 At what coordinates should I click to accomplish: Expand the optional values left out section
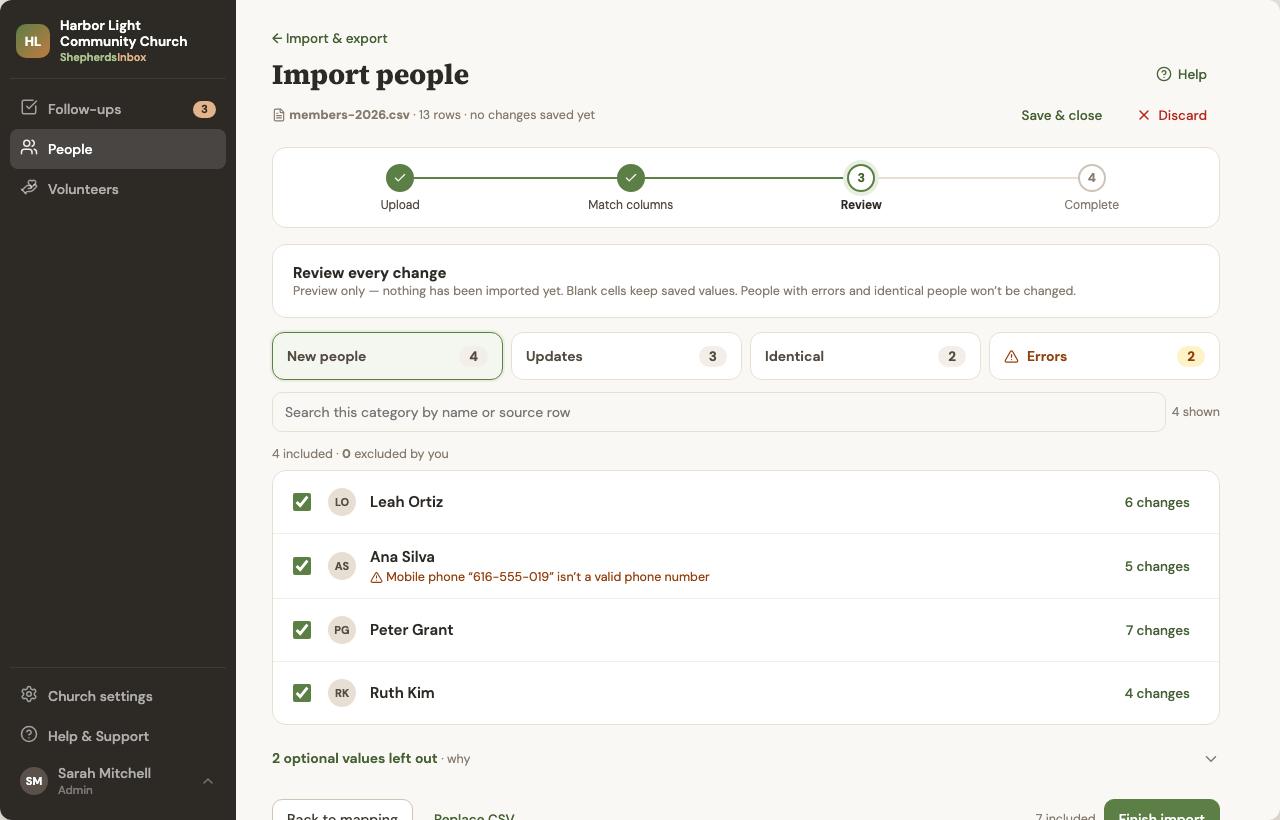[x=746, y=758]
